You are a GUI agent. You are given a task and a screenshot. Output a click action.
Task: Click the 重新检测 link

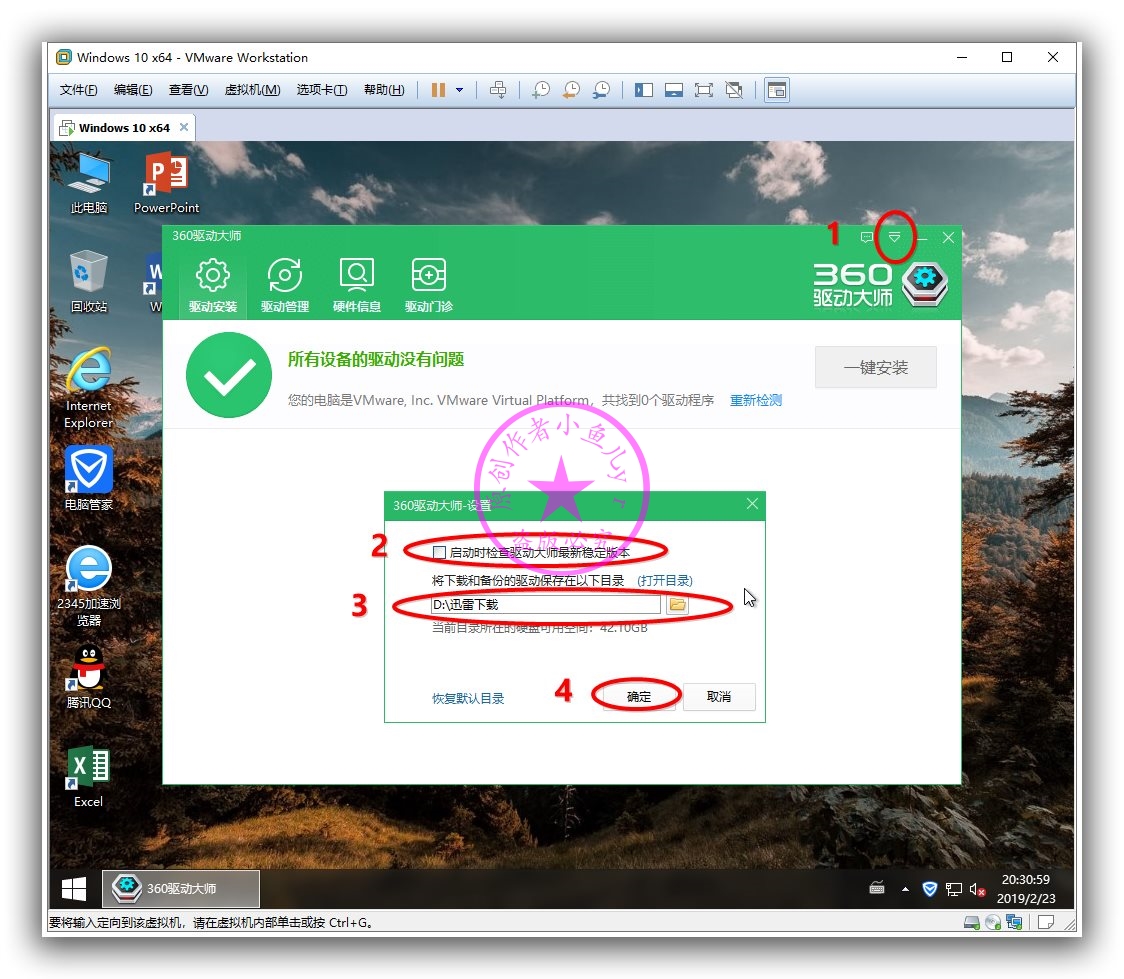point(756,400)
